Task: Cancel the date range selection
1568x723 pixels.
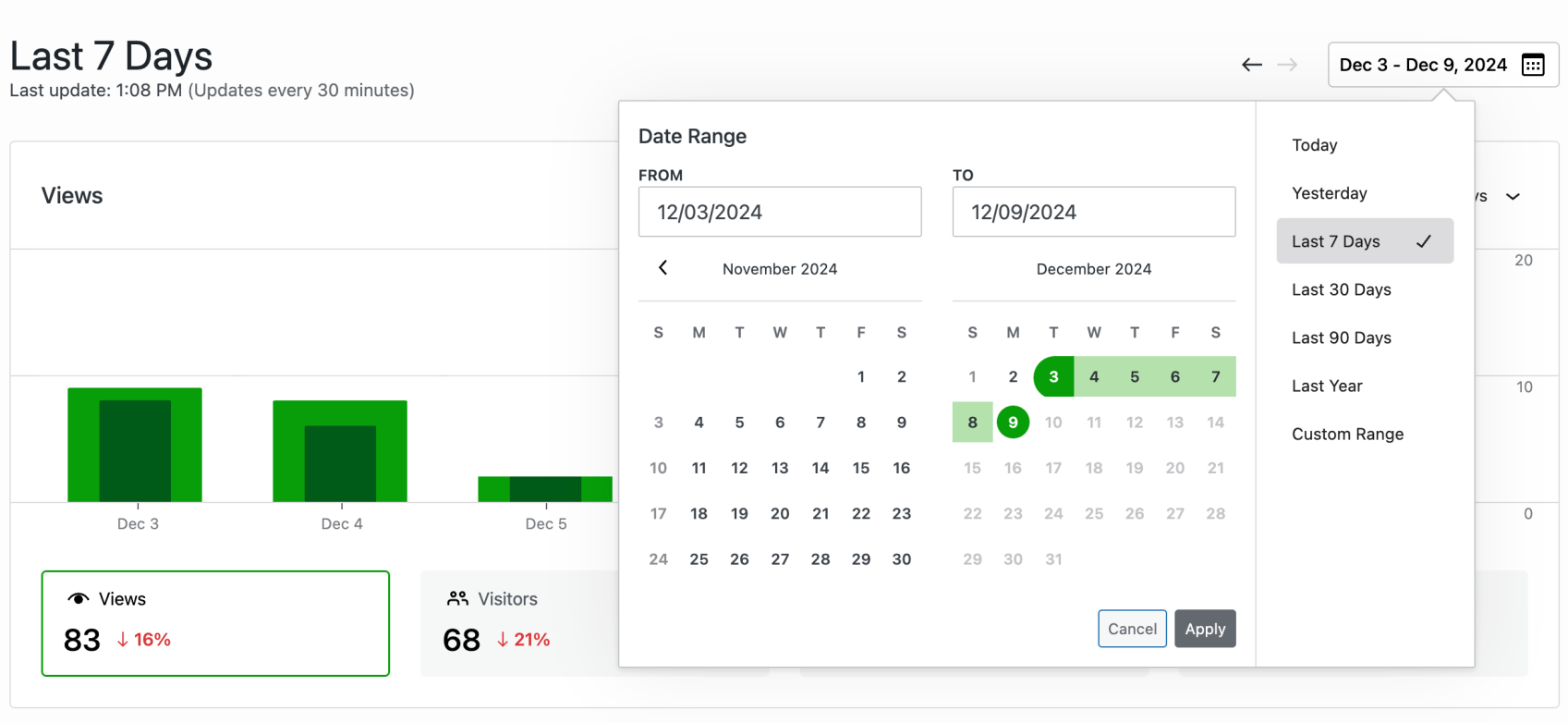Action: [x=1132, y=628]
